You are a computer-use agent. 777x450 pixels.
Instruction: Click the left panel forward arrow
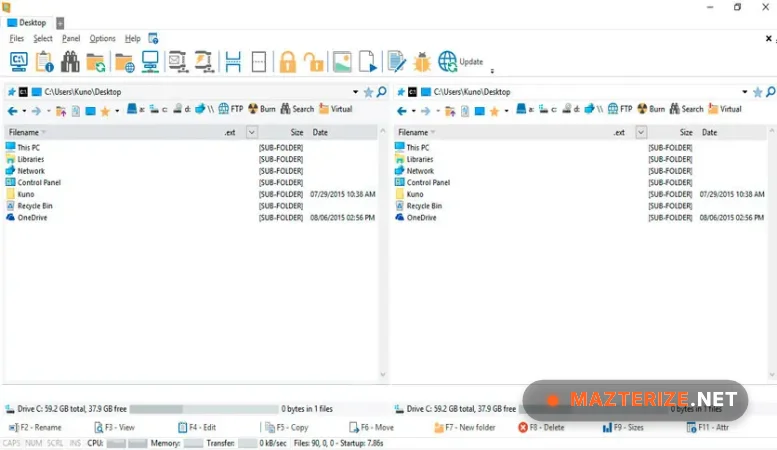[36, 111]
